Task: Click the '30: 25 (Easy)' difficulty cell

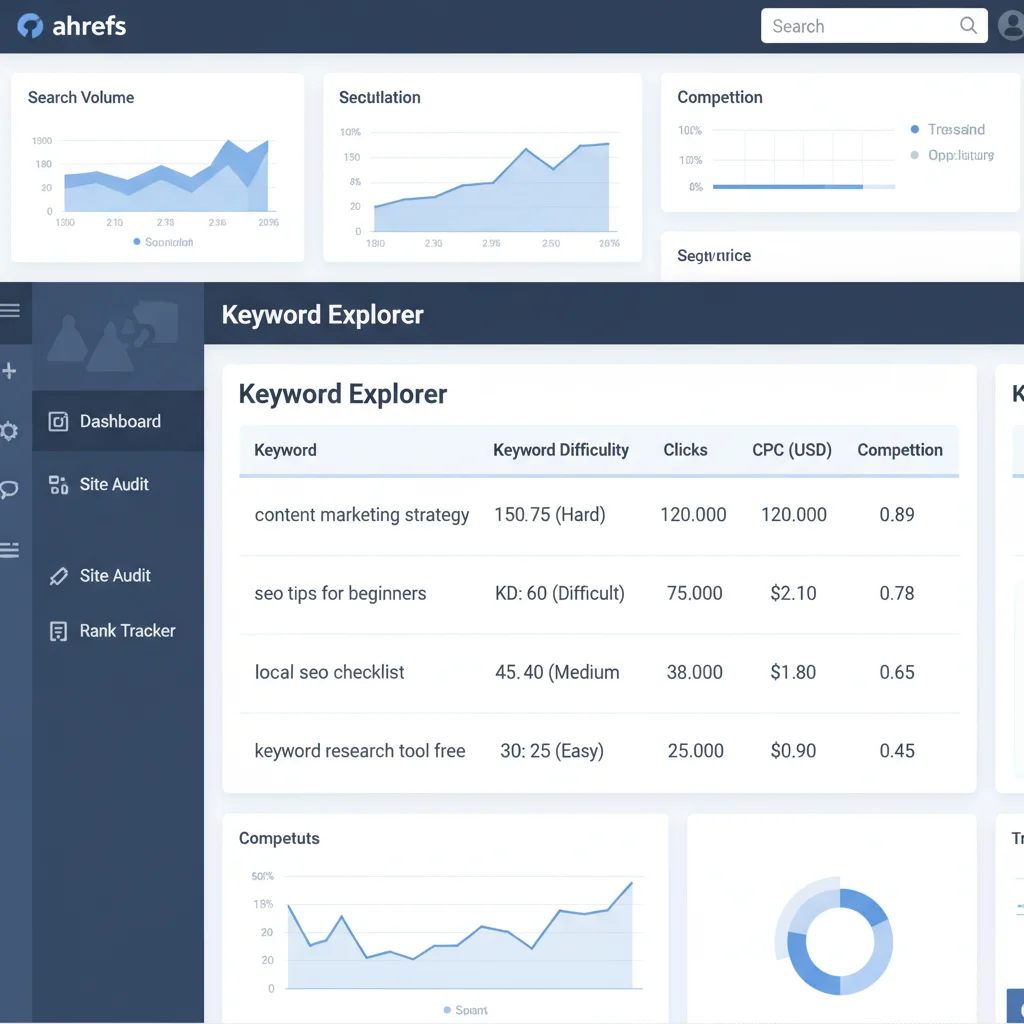Action: (552, 751)
